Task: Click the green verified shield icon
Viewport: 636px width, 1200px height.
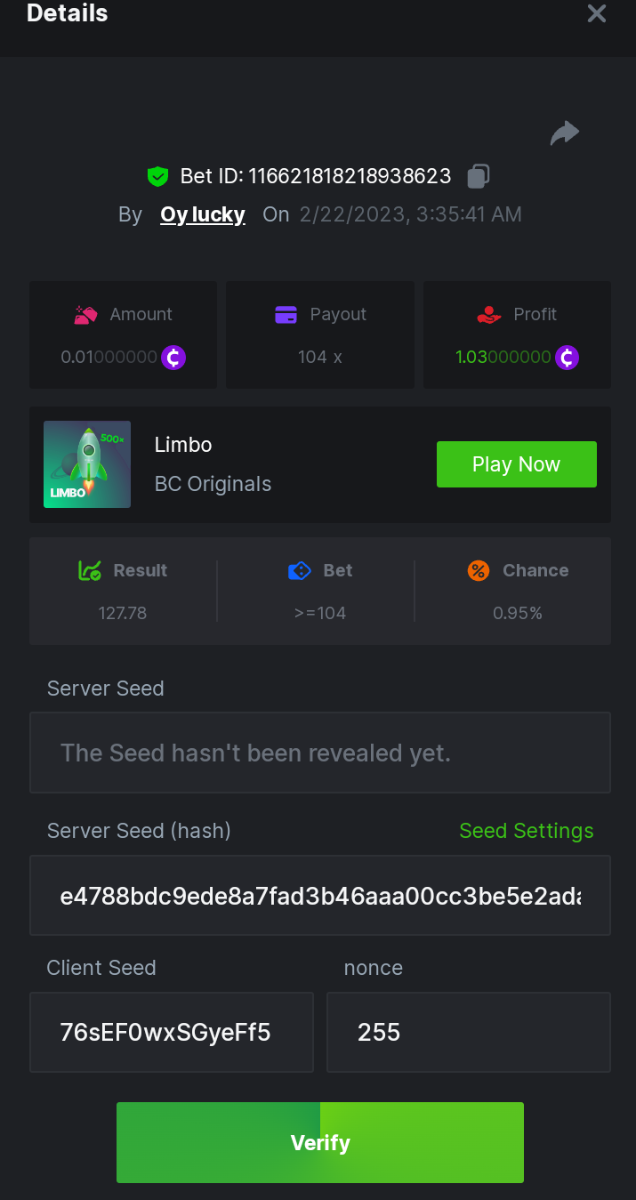Action: [x=157, y=177]
